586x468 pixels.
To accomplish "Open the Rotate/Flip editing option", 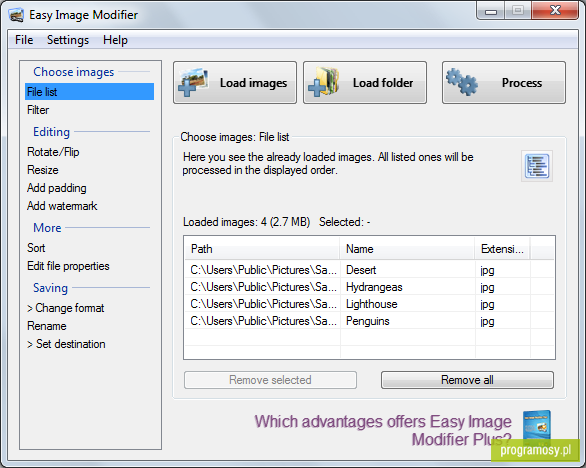I will tap(53, 152).
